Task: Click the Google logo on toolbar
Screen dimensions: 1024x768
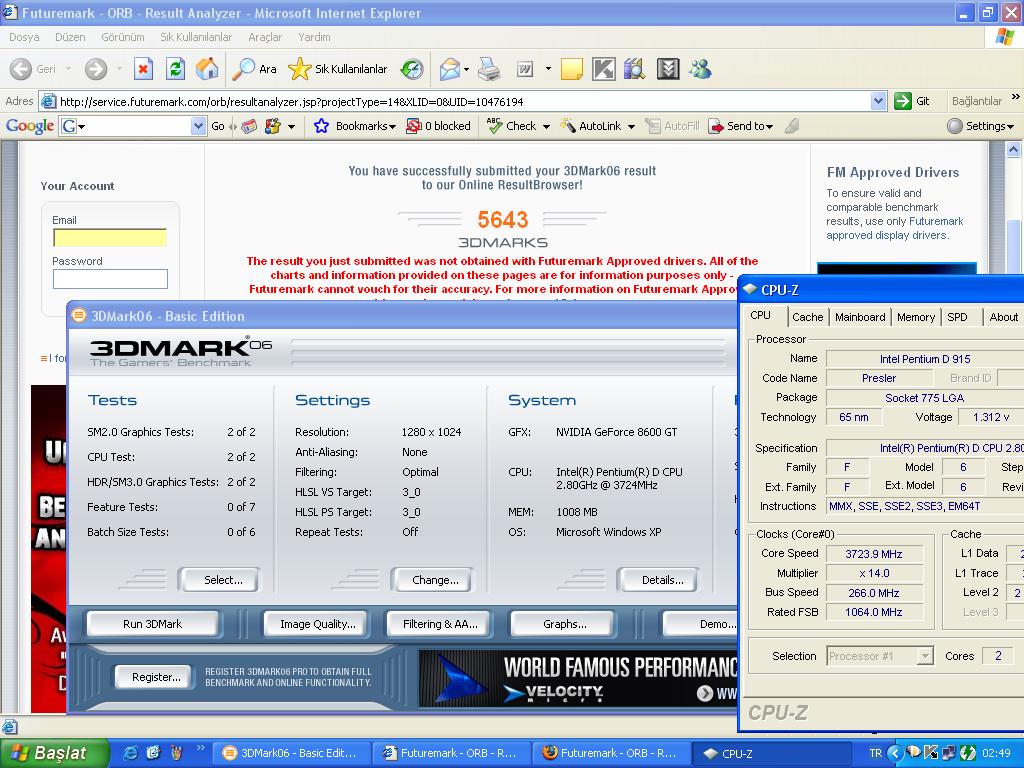Action: (30, 126)
